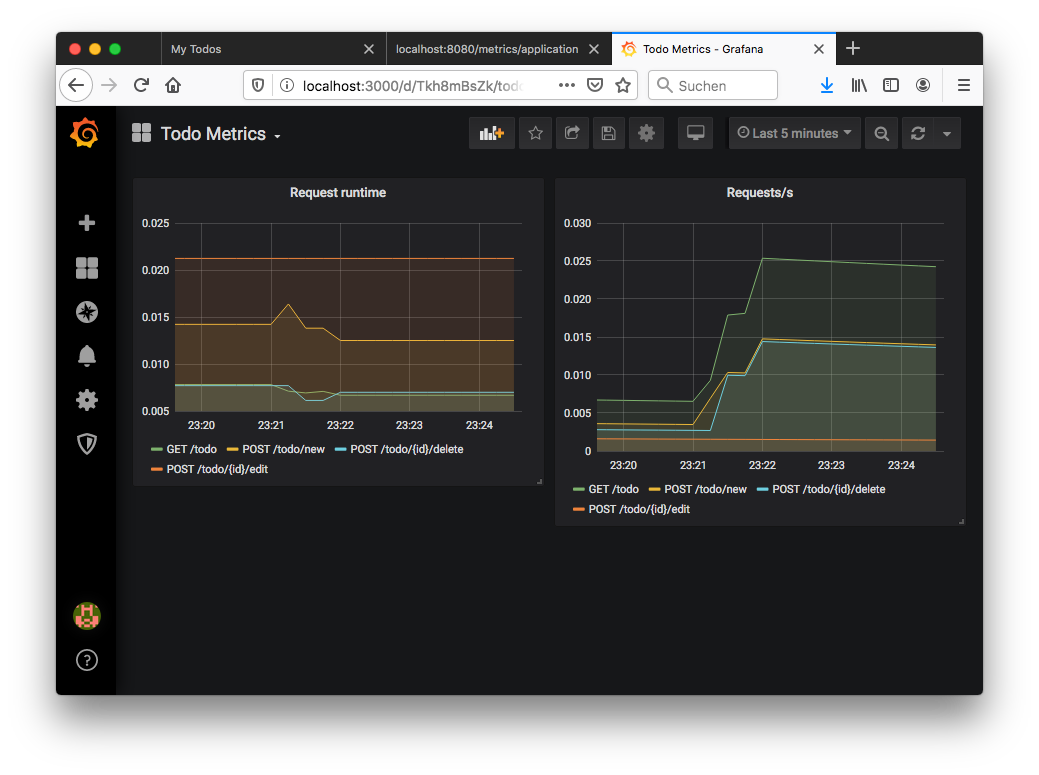Zoom out the time range
This screenshot has height=775, width=1039.
tap(881, 133)
